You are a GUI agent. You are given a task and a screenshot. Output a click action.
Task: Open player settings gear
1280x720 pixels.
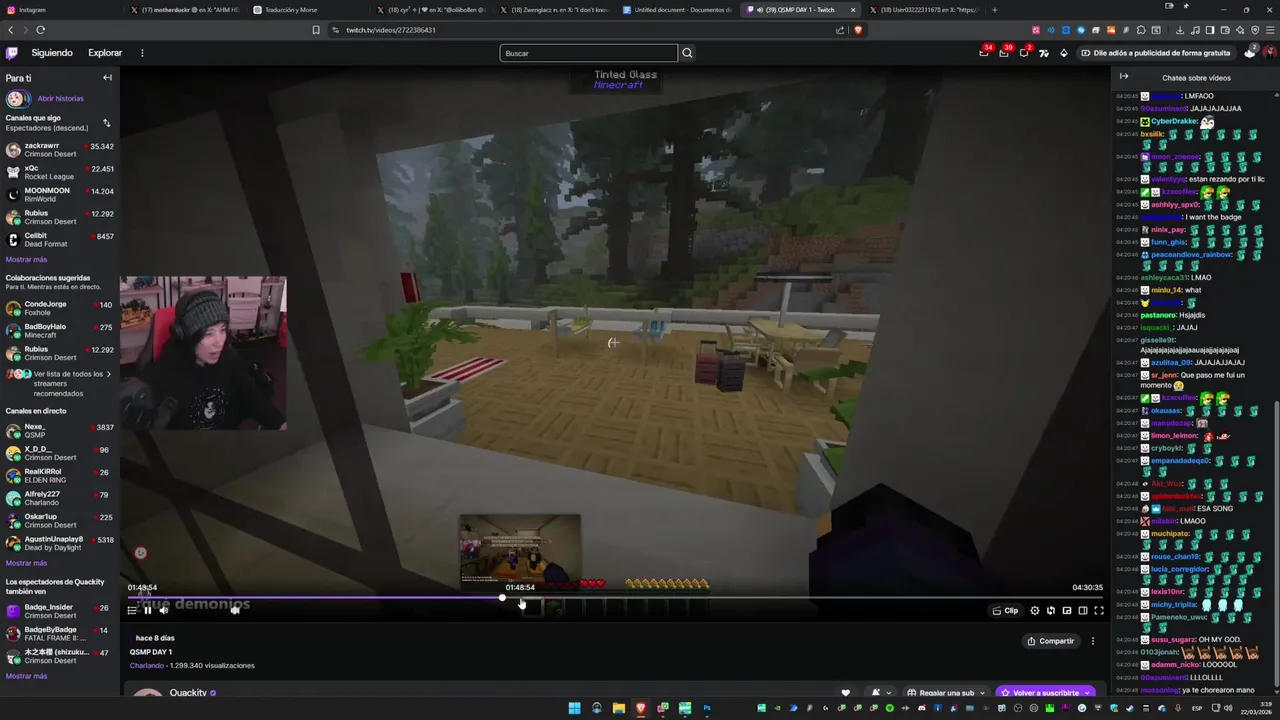(x=1035, y=611)
